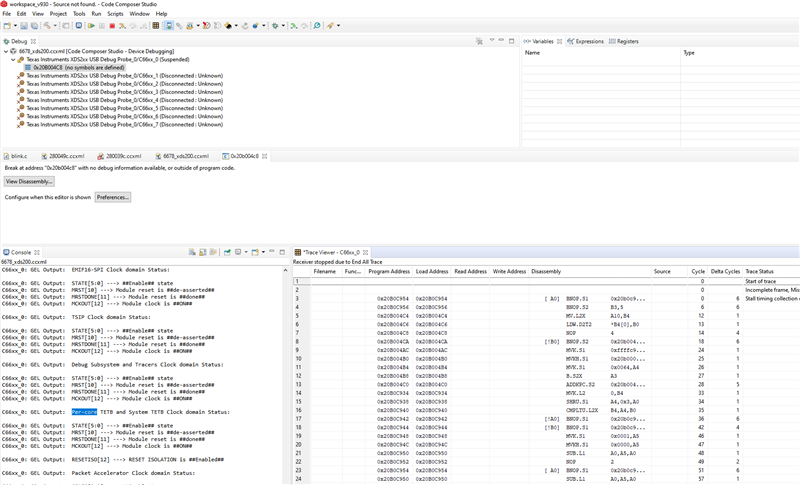Open the File menu
Viewport: 800px width, 485px height.
pyautogui.click(x=7, y=14)
